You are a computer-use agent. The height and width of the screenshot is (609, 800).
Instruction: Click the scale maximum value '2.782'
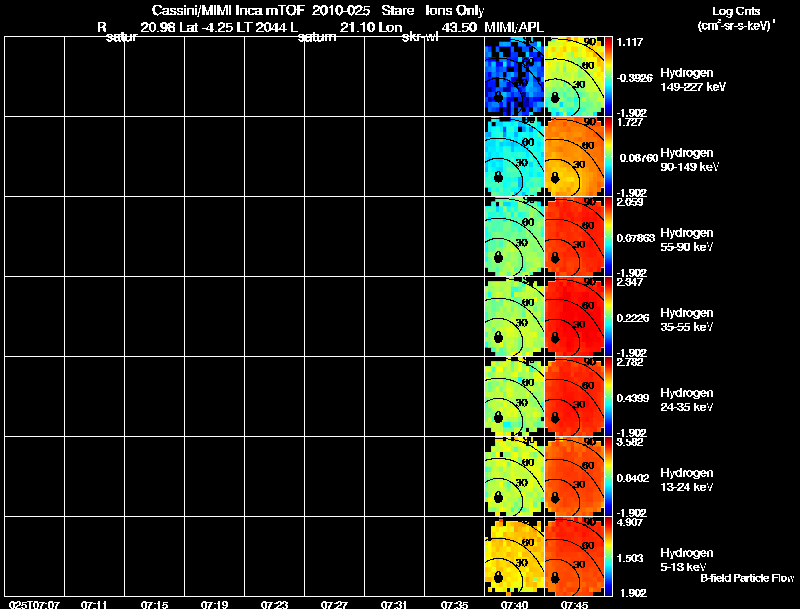[630, 363]
